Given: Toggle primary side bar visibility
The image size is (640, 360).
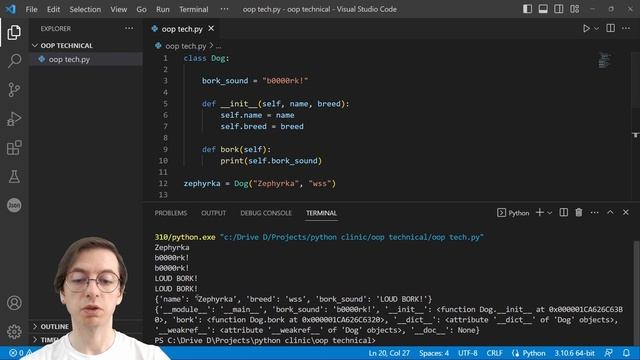Looking at the screenshot, I should point(527,9).
